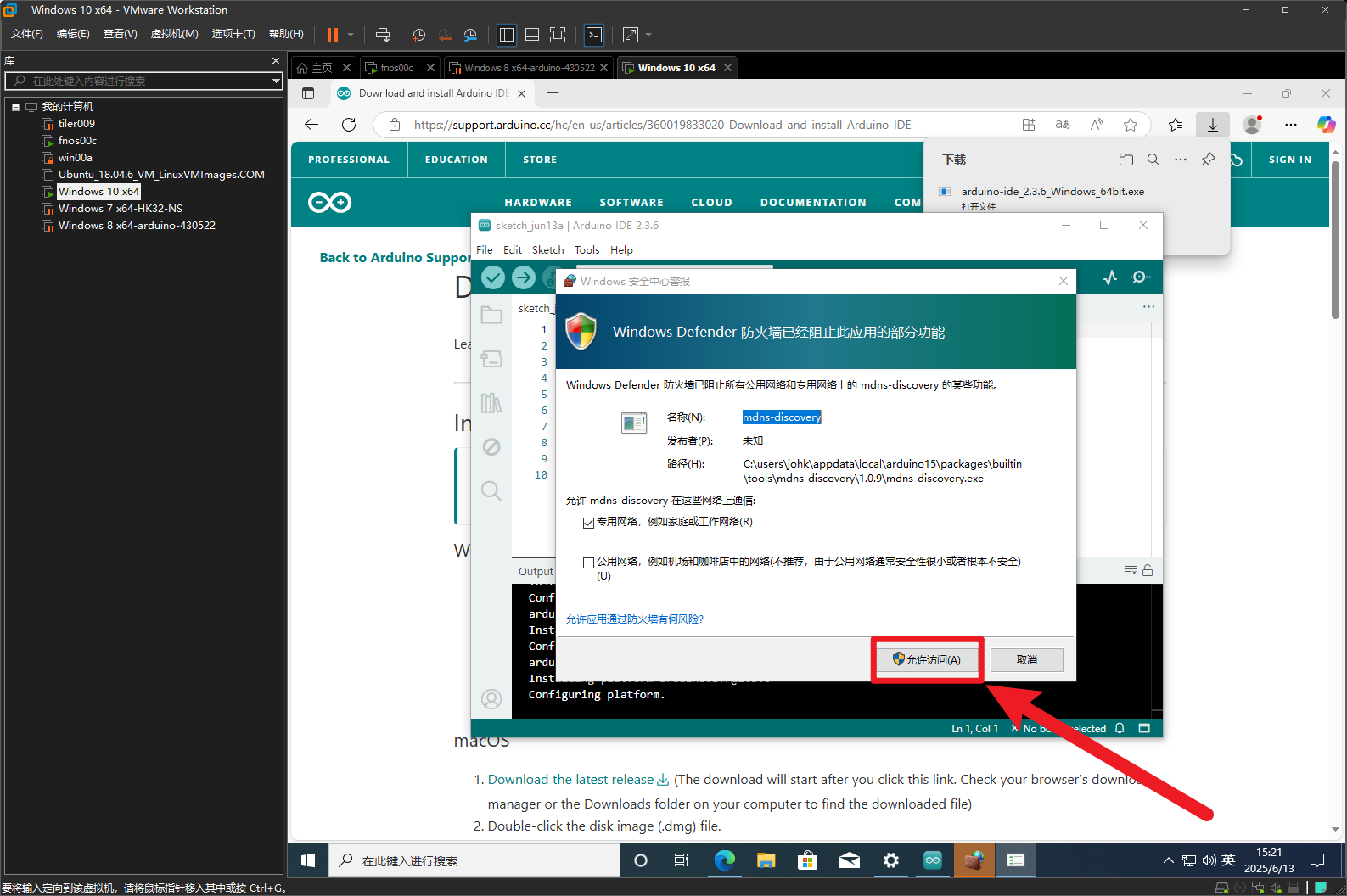Toggle public network checkbox in firewall dialog
1347x896 pixels.
tap(588, 563)
